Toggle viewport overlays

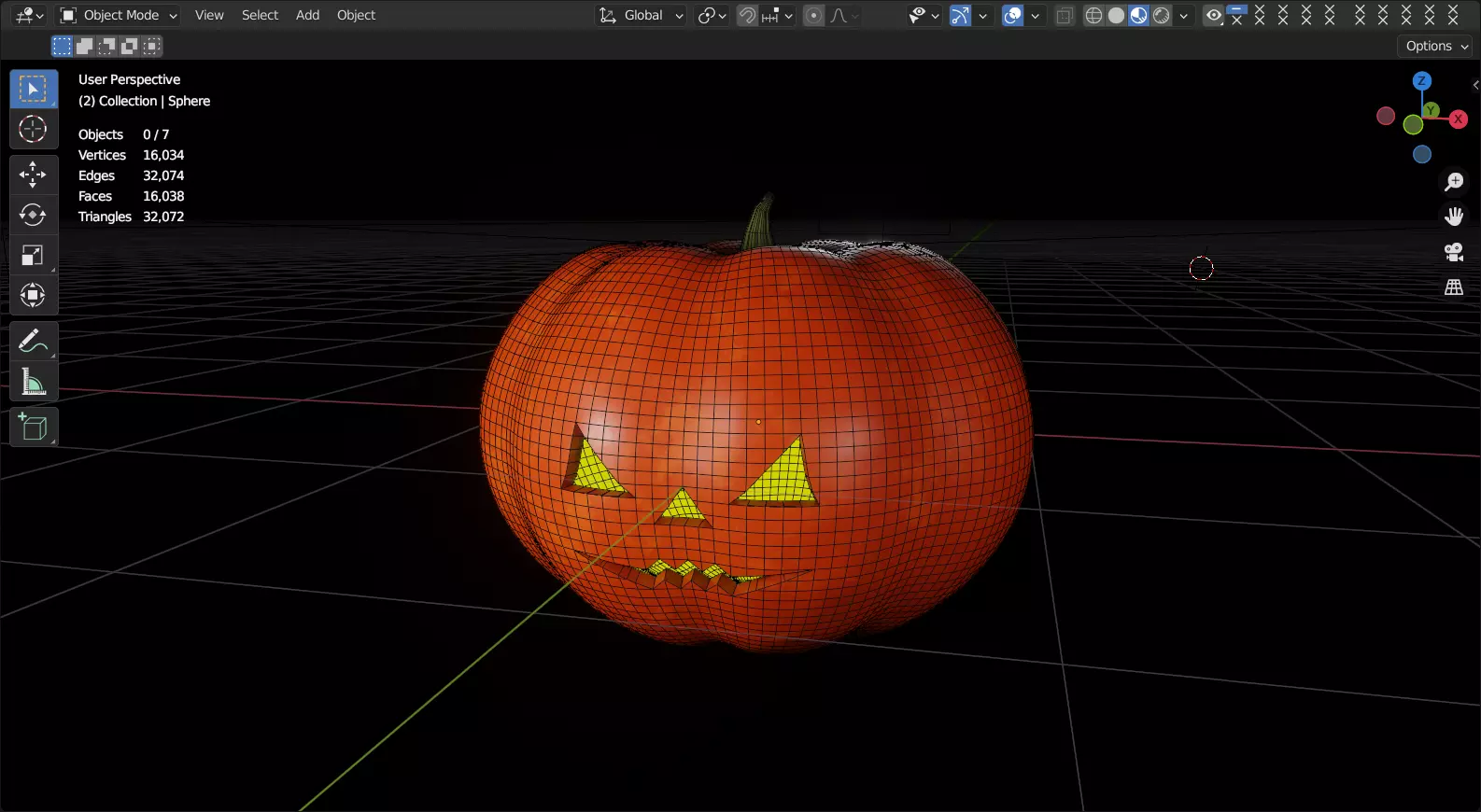[1013, 15]
